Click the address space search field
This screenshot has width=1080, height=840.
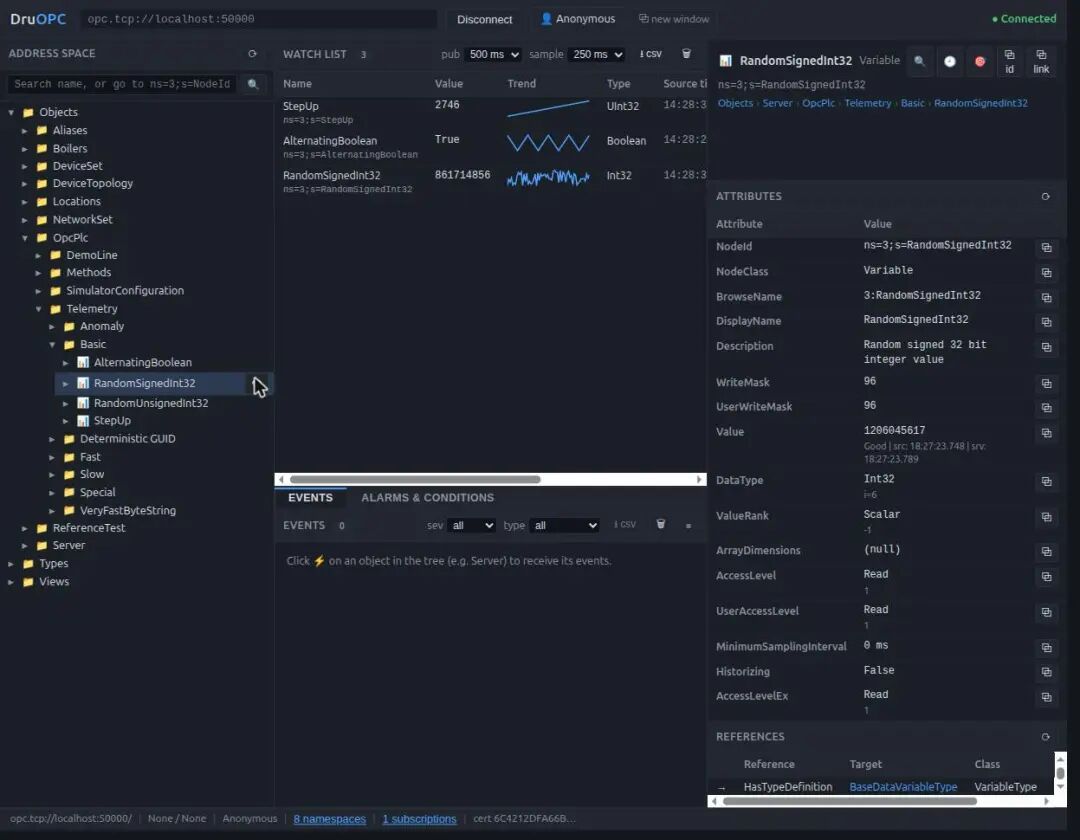122,84
